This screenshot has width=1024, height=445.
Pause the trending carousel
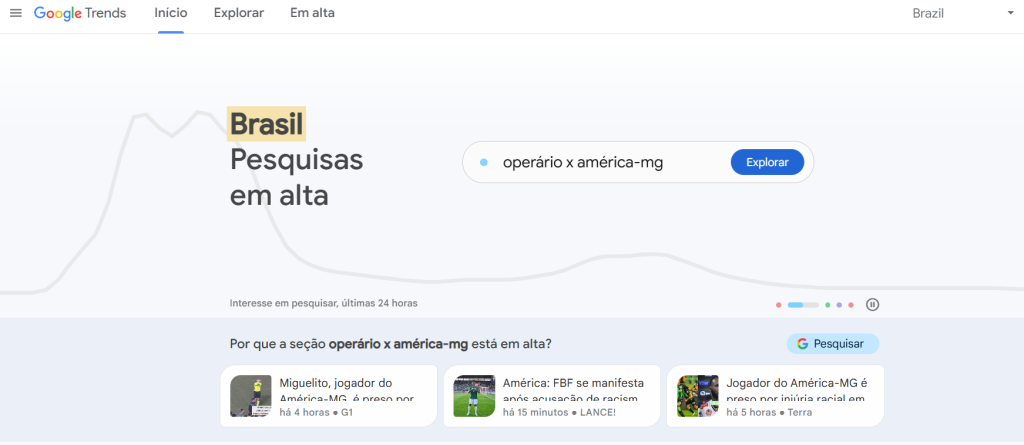pyautogui.click(x=872, y=305)
